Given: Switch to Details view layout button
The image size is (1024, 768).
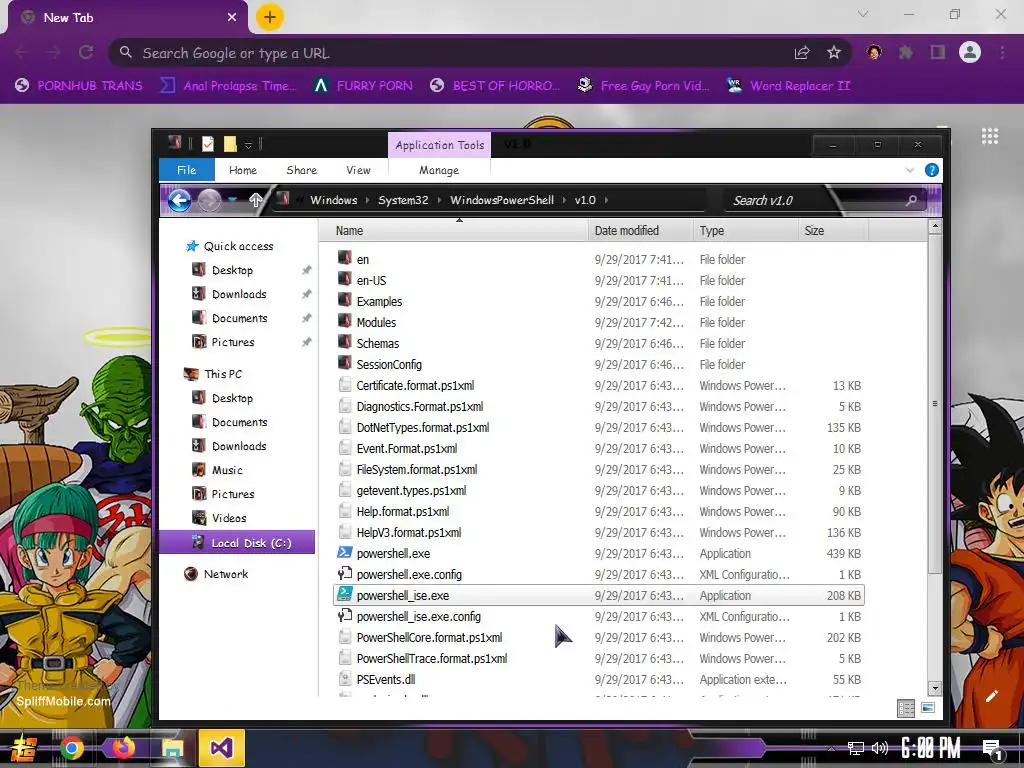Looking at the screenshot, I should (x=906, y=708).
